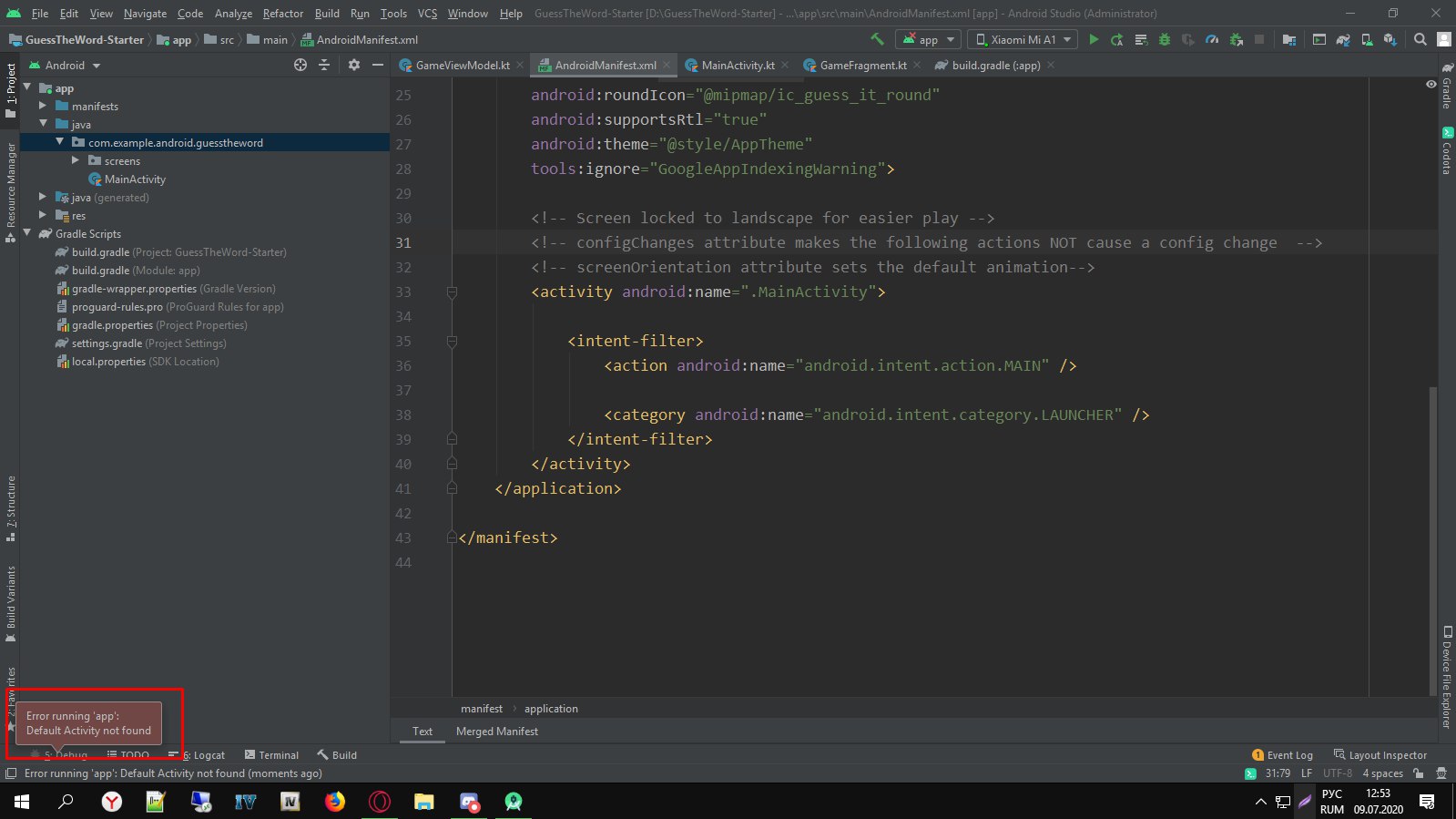
Task: Toggle fold marker beside activity line 33
Action: point(452,292)
